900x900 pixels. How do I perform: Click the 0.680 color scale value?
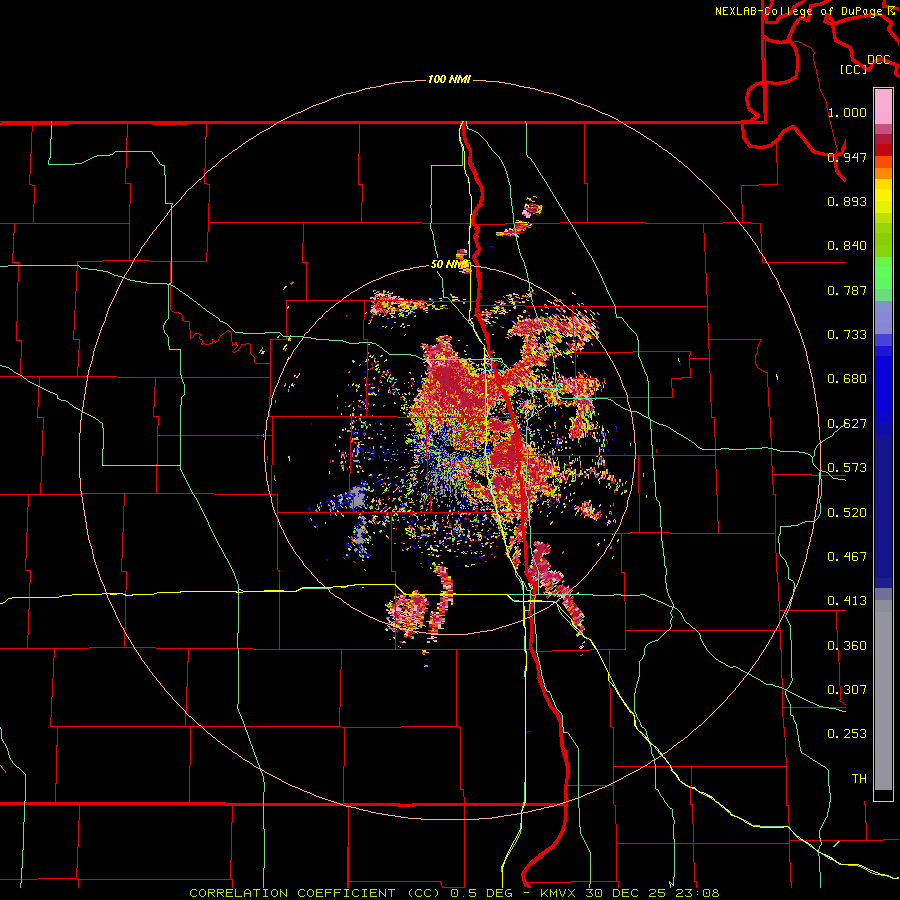coord(847,379)
